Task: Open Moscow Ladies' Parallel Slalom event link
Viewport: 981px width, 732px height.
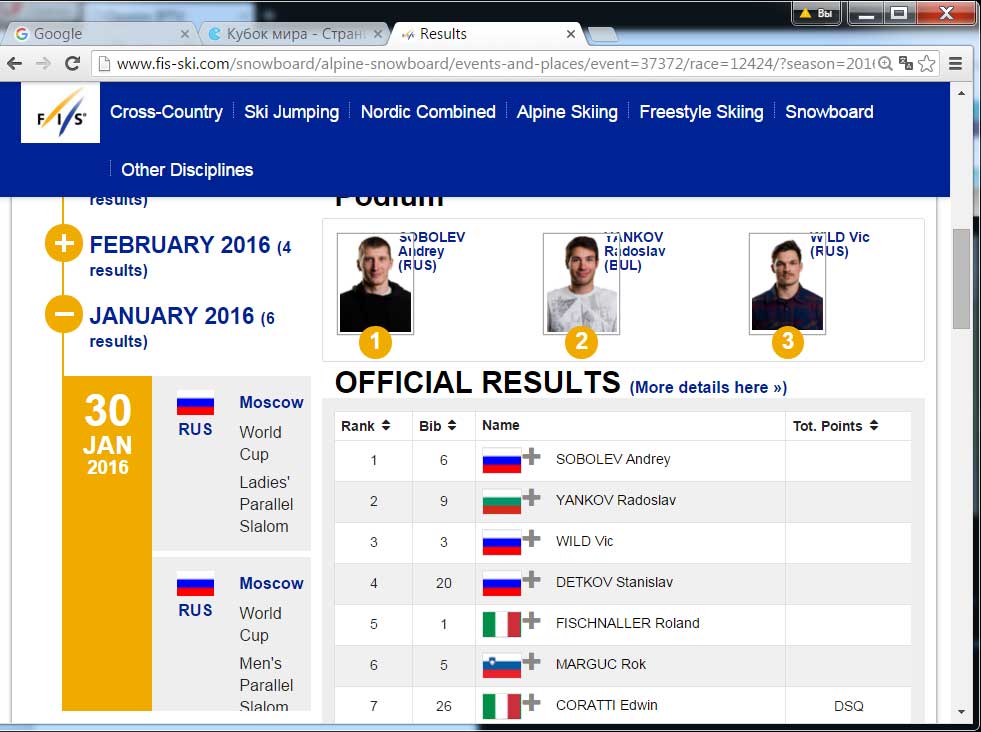Action: [x=271, y=402]
